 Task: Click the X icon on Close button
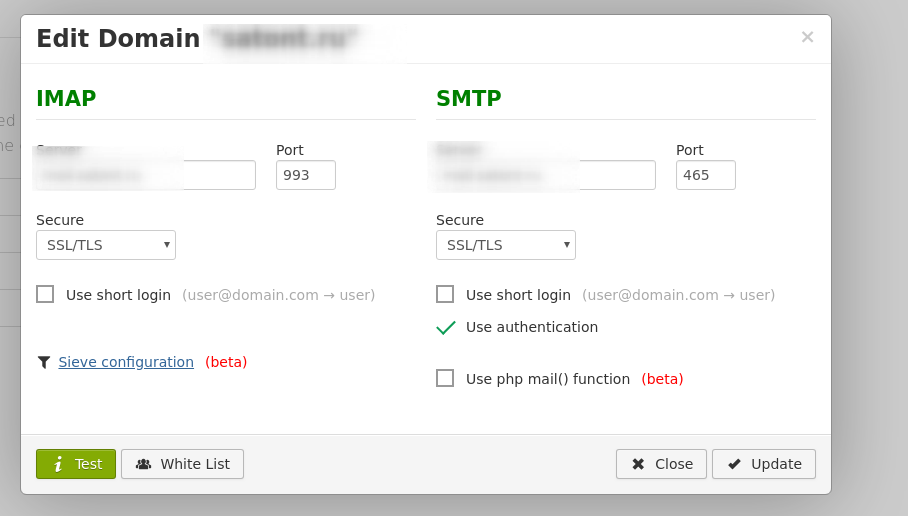pos(638,464)
